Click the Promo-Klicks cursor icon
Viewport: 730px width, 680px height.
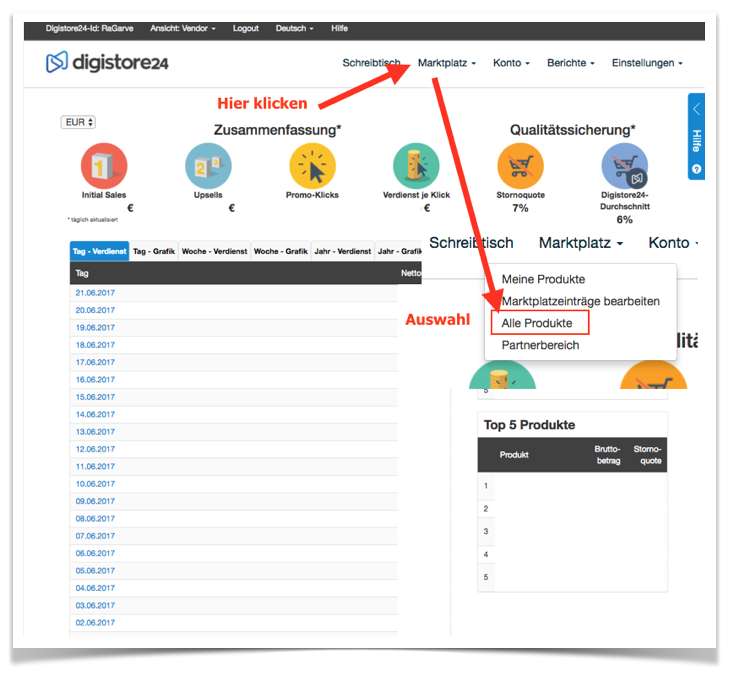[312, 166]
